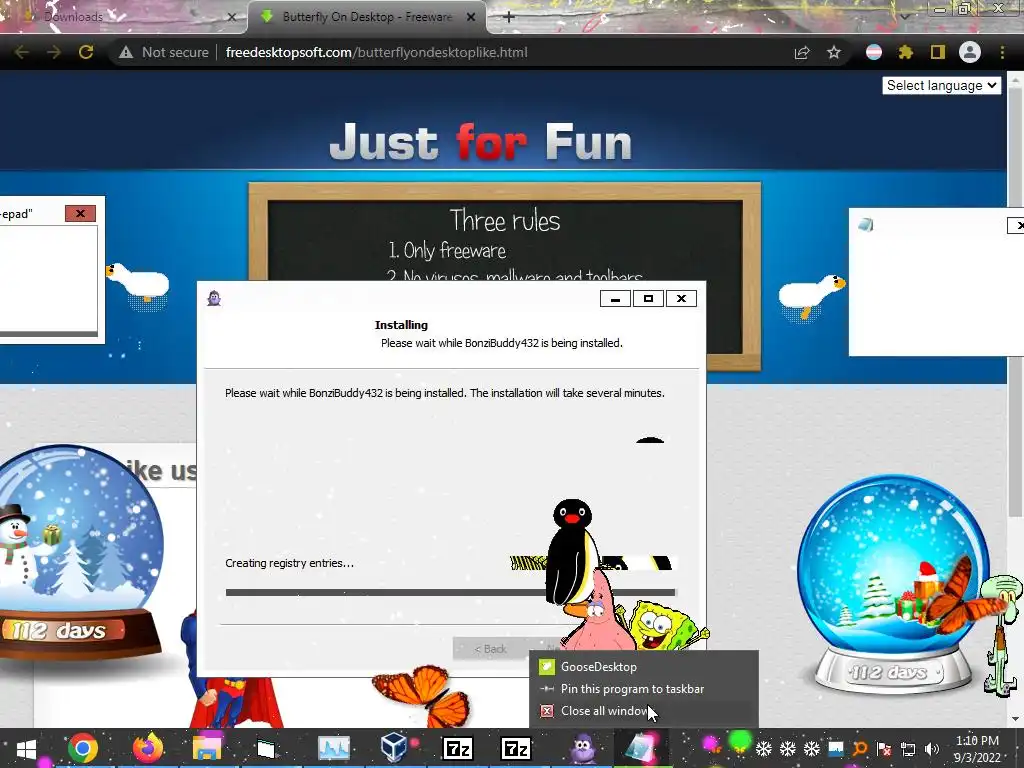The width and height of the screenshot is (1024, 768).
Task: Open Chrome's three-dot menu
Action: [x=1002, y=52]
